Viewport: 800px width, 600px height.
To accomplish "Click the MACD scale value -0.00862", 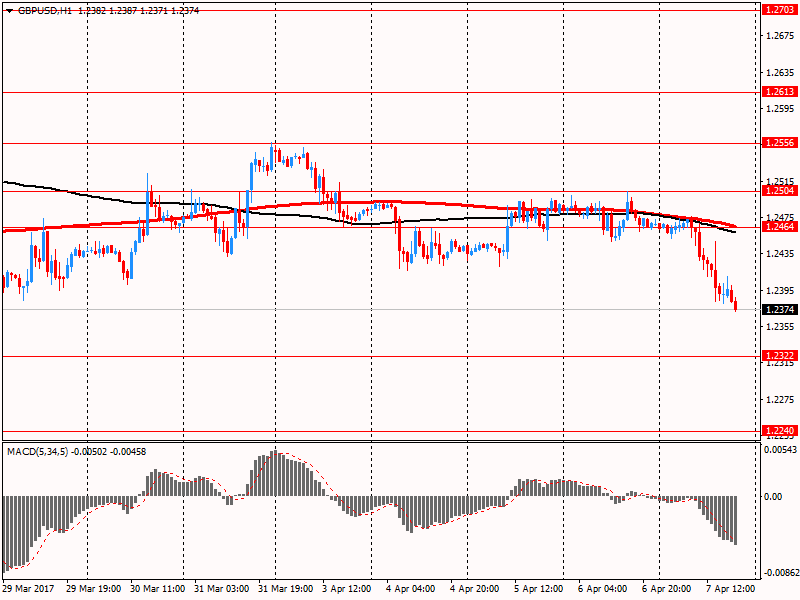I will [781, 573].
